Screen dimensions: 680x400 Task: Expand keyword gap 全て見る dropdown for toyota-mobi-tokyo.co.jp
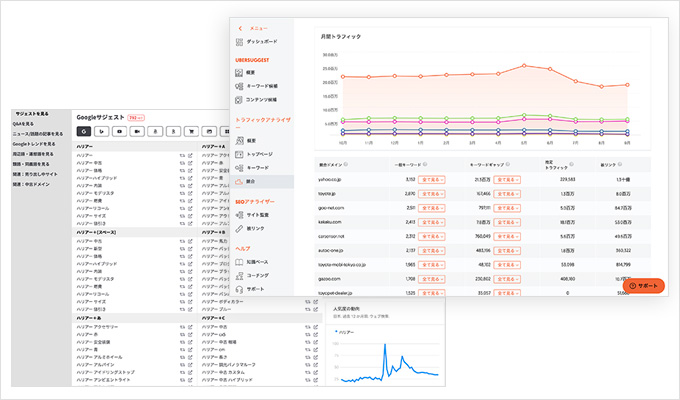[507, 265]
